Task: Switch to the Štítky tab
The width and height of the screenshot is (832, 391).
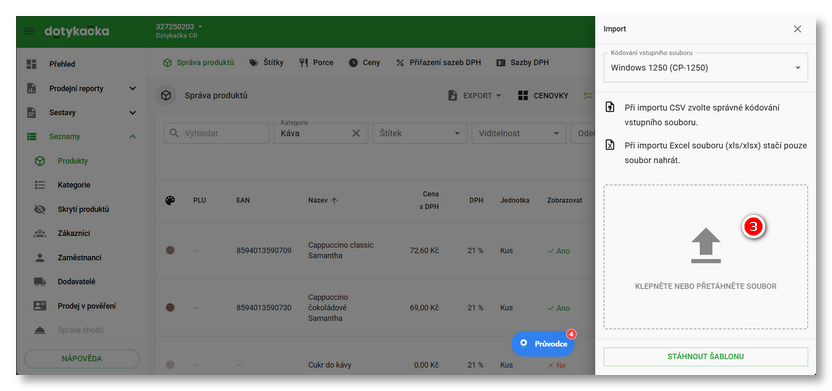Action: (266, 63)
